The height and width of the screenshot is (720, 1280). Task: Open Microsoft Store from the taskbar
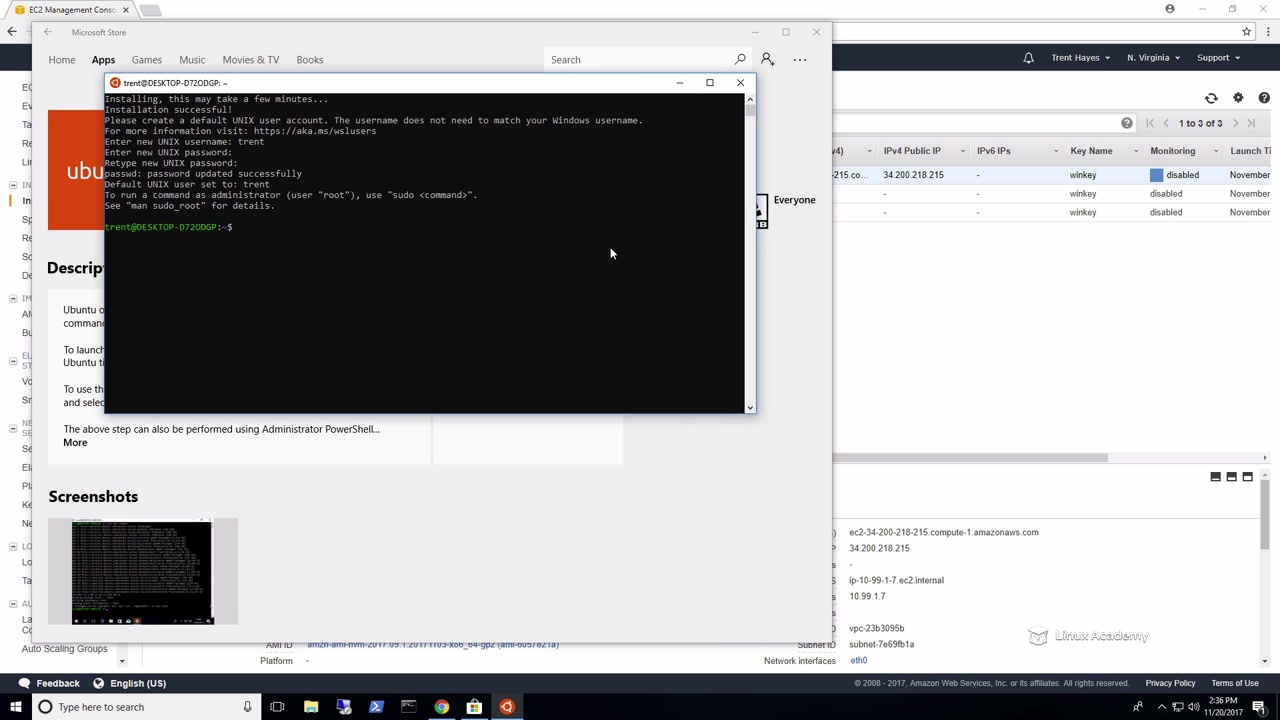pyautogui.click(x=474, y=707)
